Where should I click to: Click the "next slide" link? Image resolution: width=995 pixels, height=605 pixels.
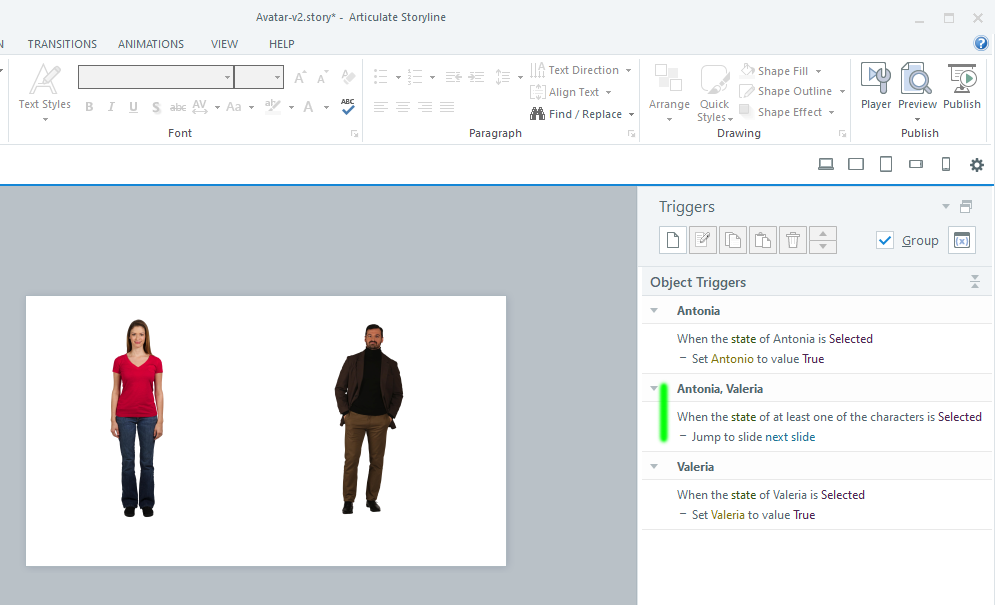(790, 437)
